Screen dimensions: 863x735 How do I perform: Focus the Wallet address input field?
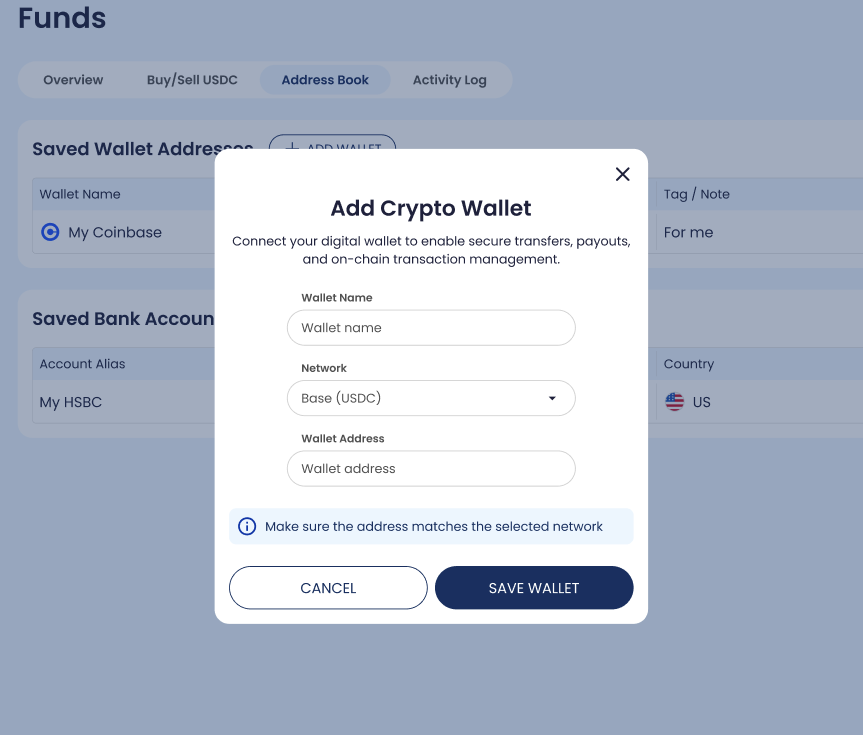[431, 468]
